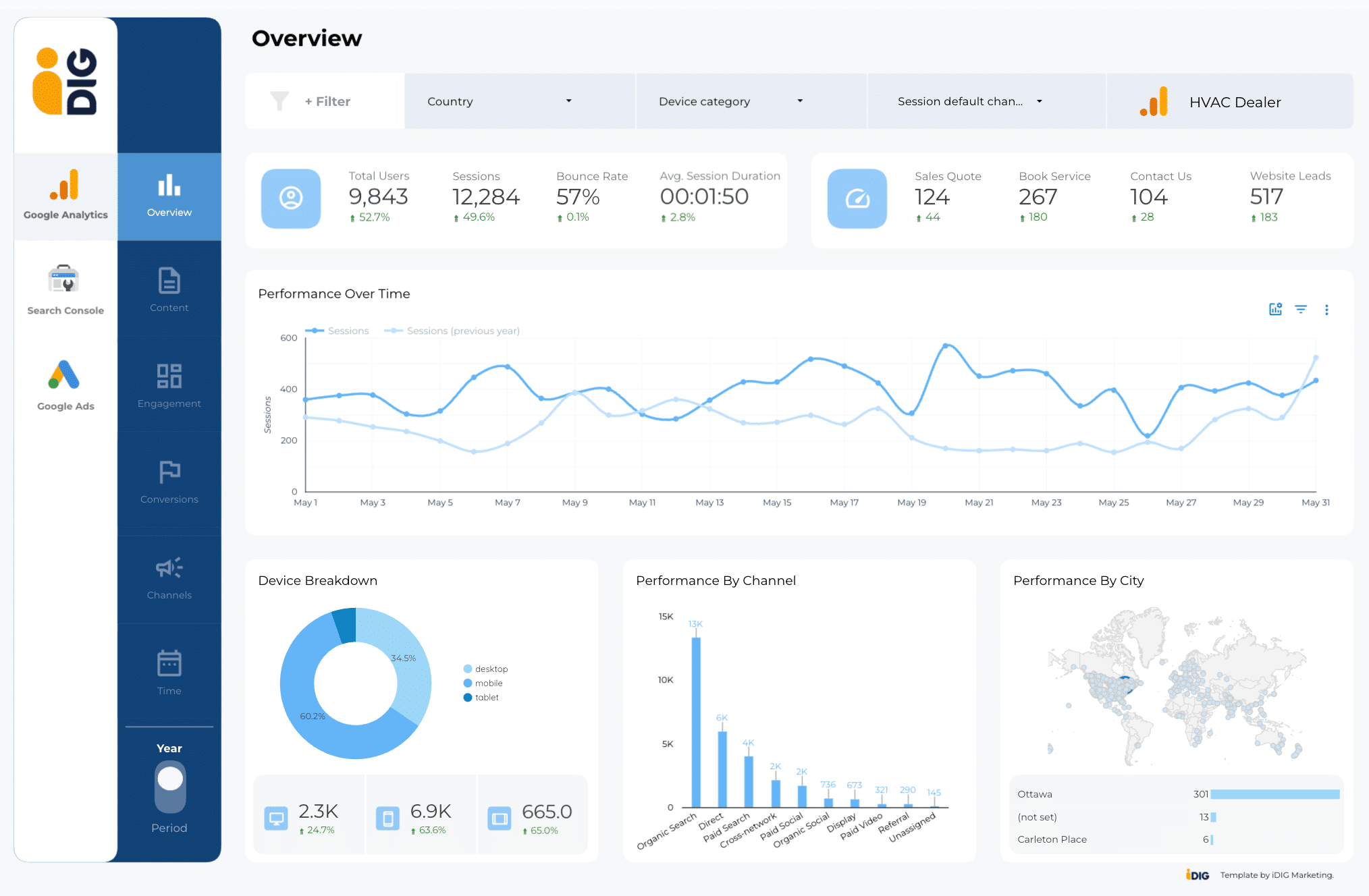Open the Google Ads section icon
The image size is (1369, 896).
(64, 375)
